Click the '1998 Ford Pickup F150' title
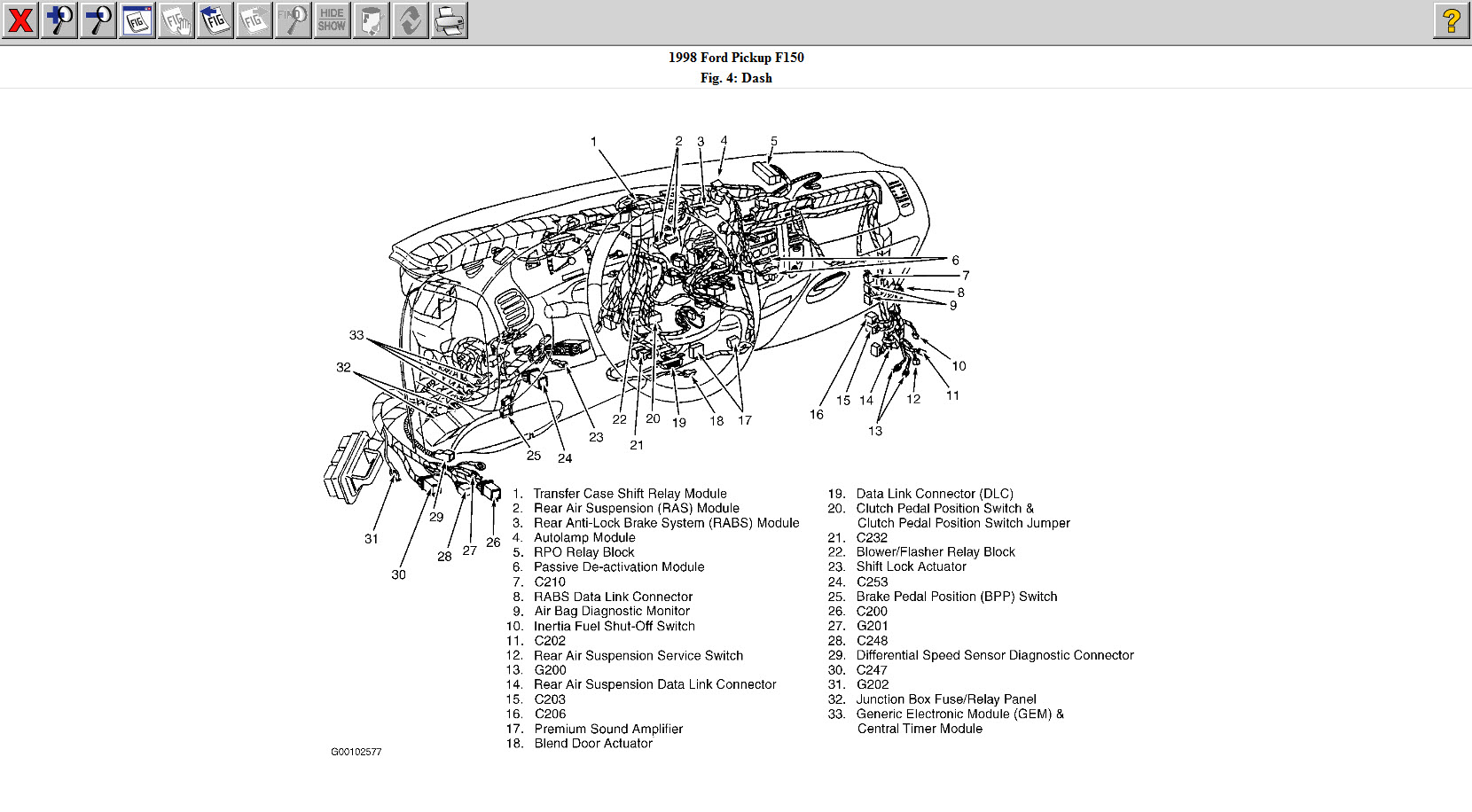 [x=736, y=58]
